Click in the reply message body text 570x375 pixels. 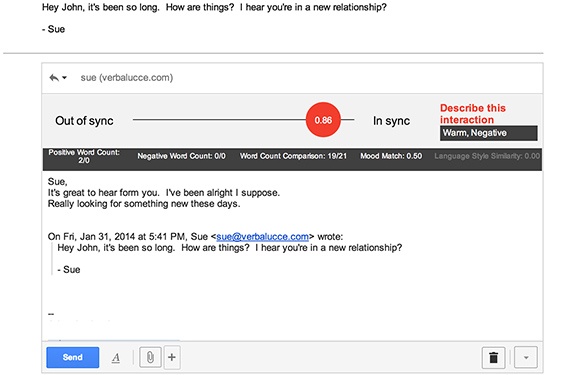pos(164,193)
